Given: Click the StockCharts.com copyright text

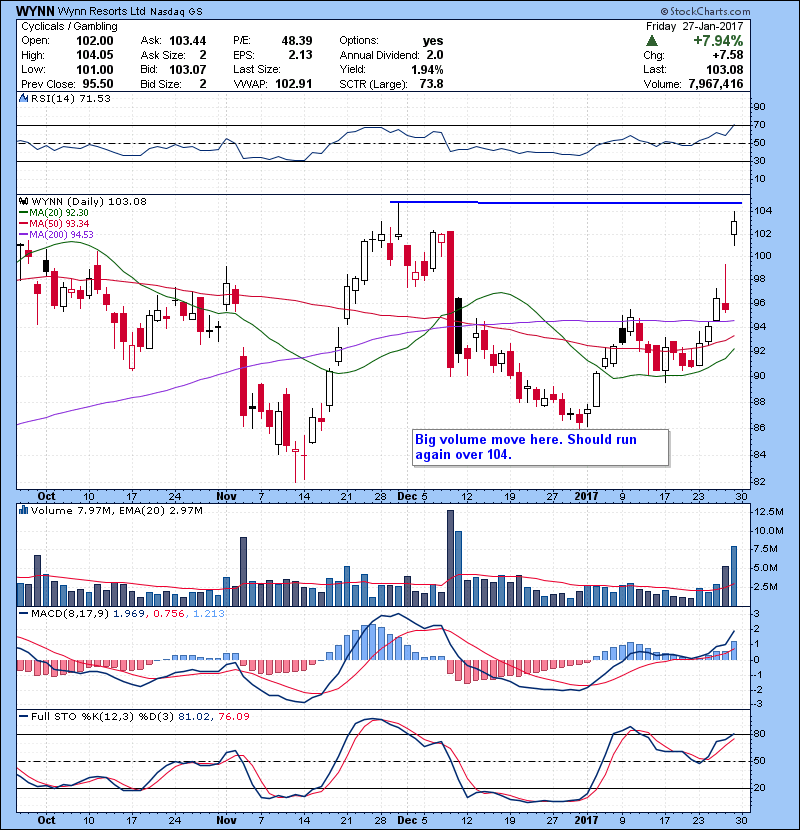Looking at the screenshot, I should click(x=705, y=11).
